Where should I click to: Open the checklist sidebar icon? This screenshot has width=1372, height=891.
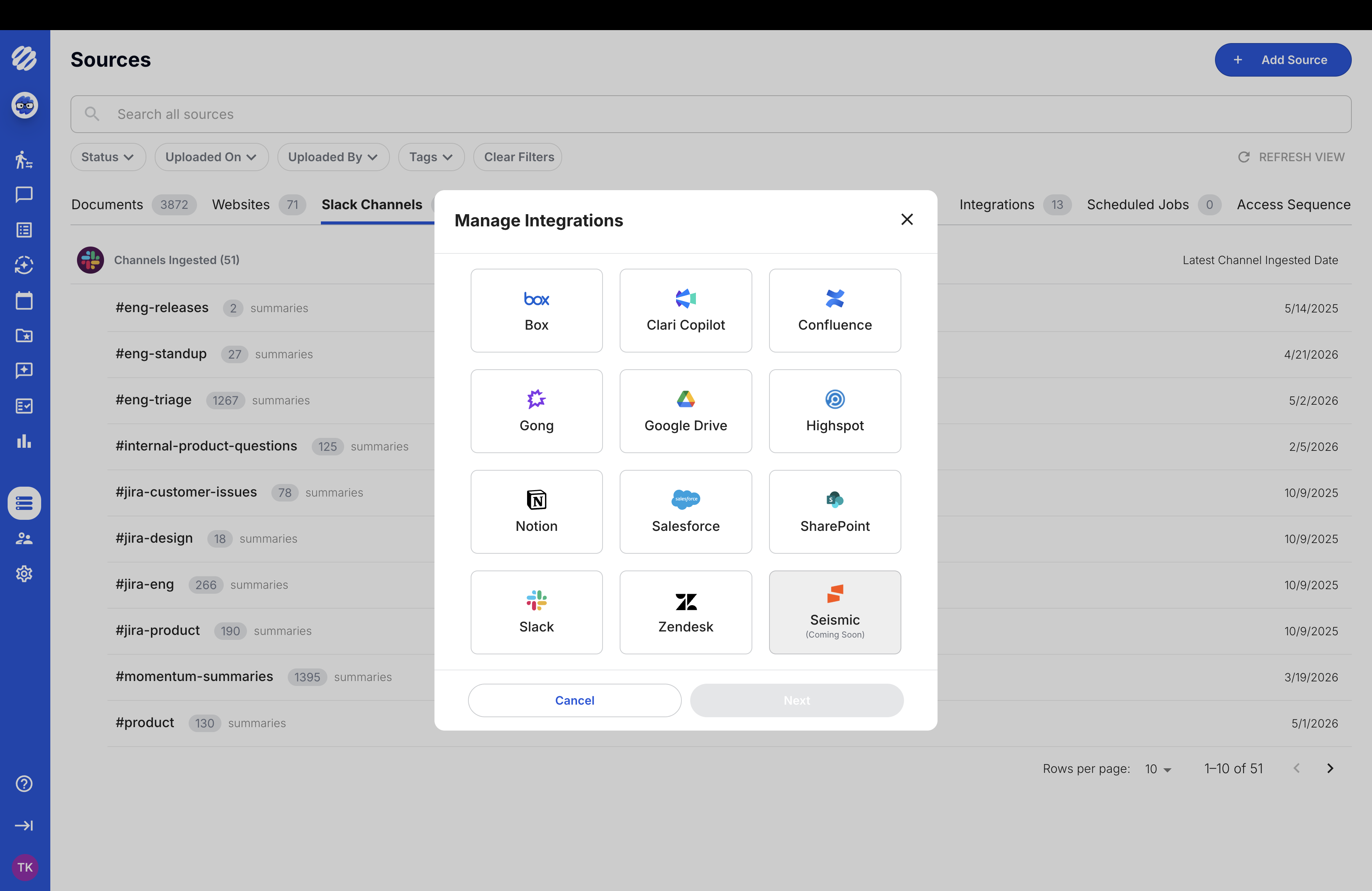point(24,406)
